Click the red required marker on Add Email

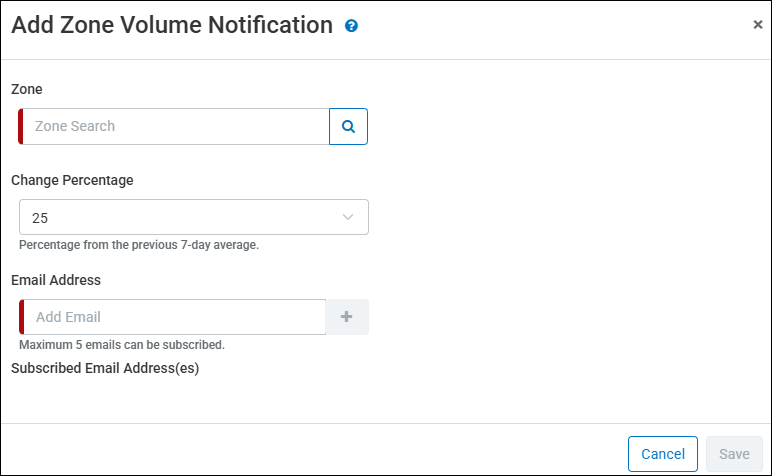(21, 317)
